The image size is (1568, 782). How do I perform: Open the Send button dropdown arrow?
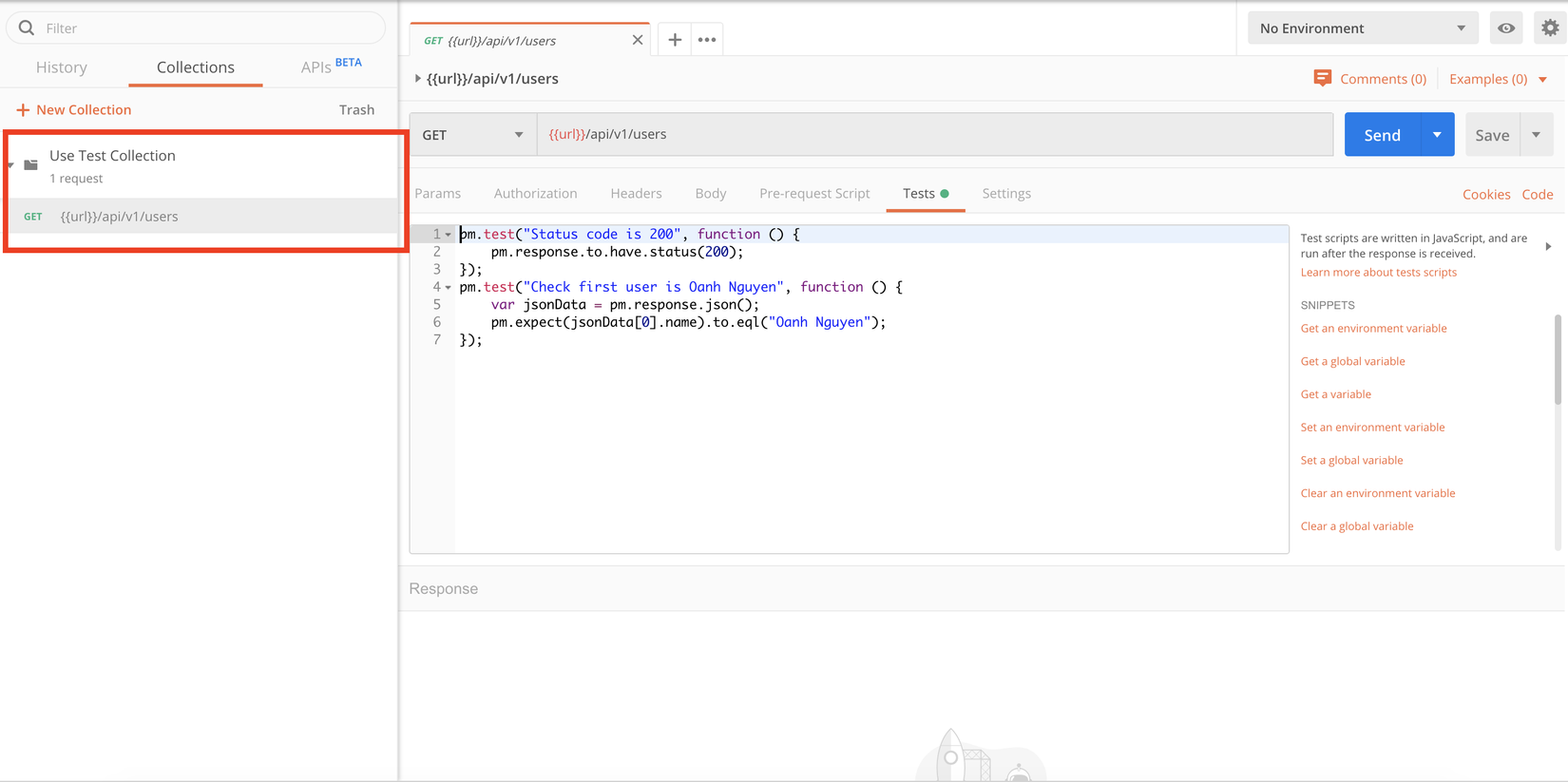[1438, 135]
